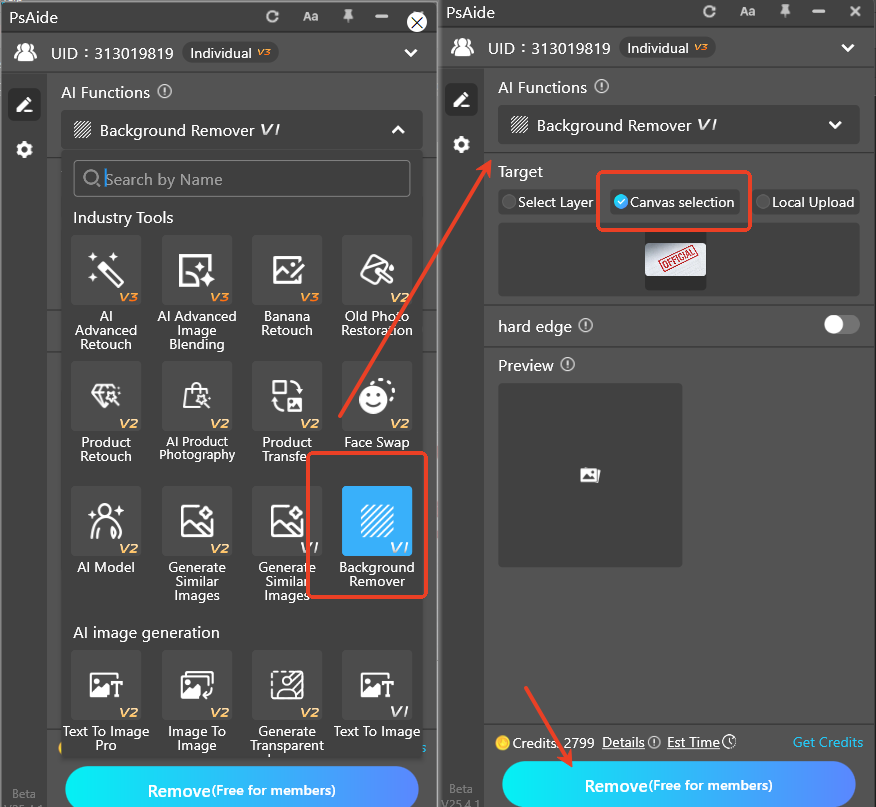876x807 pixels.
Task: Select the AI Model tool
Action: [x=106, y=521]
